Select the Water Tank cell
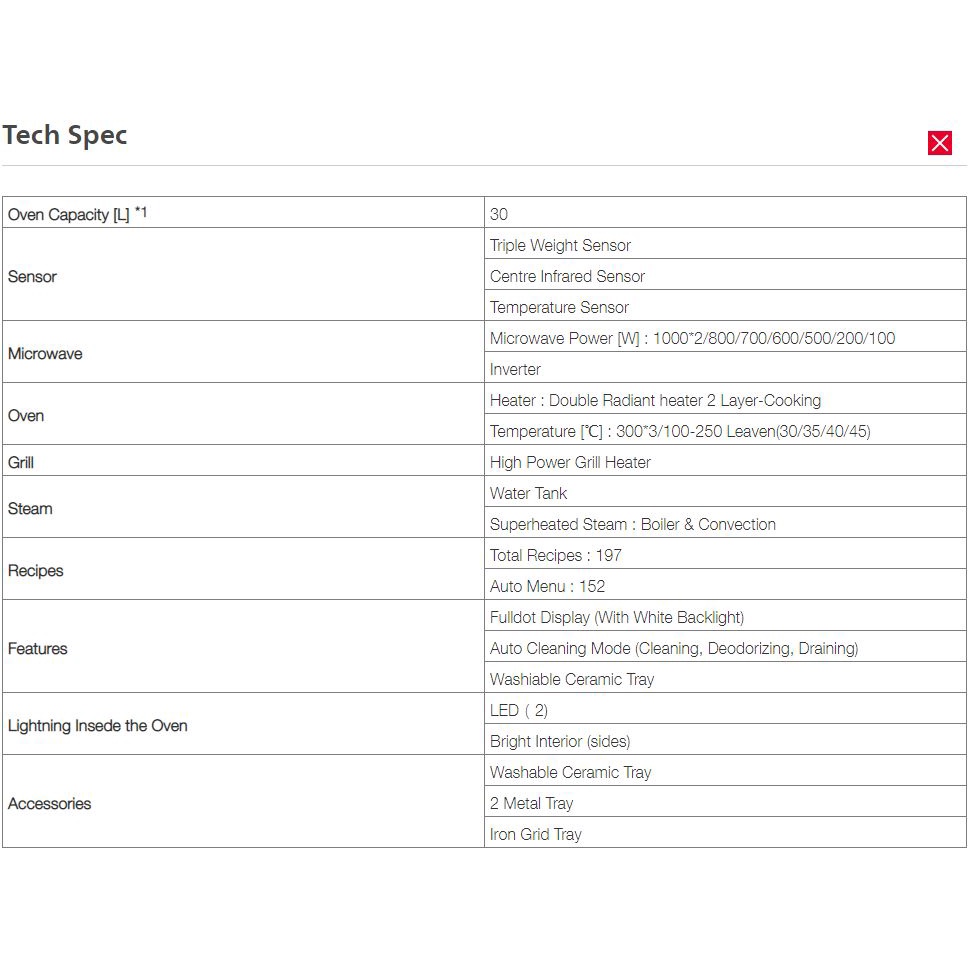 (x=528, y=493)
